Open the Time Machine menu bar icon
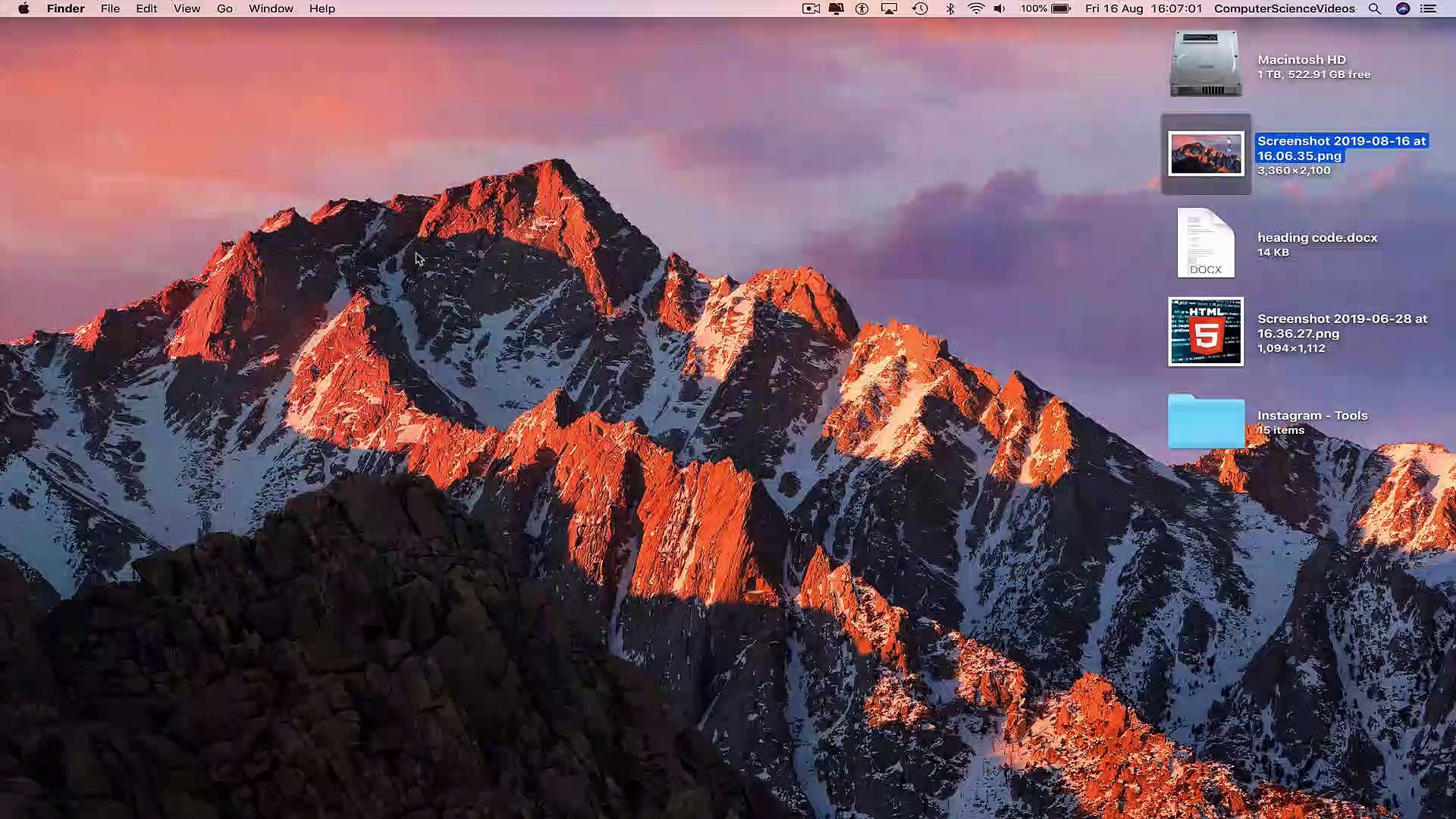1456x819 pixels. (x=920, y=8)
